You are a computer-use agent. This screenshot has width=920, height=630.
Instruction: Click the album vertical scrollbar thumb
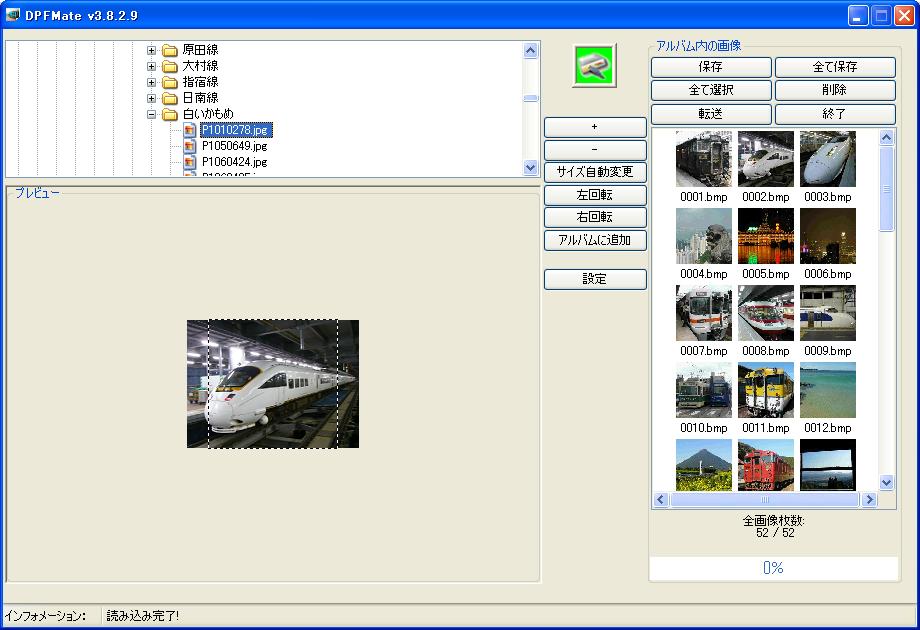(x=887, y=189)
